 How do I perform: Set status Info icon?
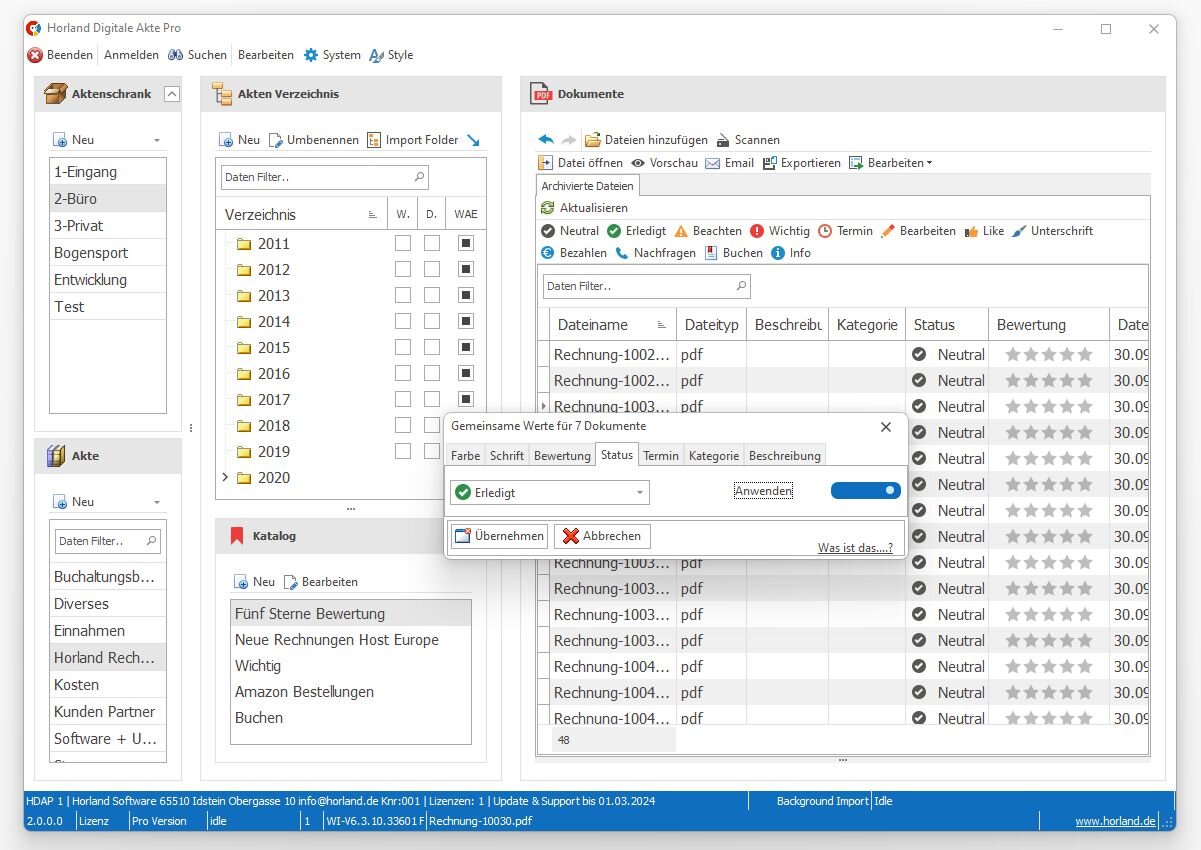[x=778, y=253]
